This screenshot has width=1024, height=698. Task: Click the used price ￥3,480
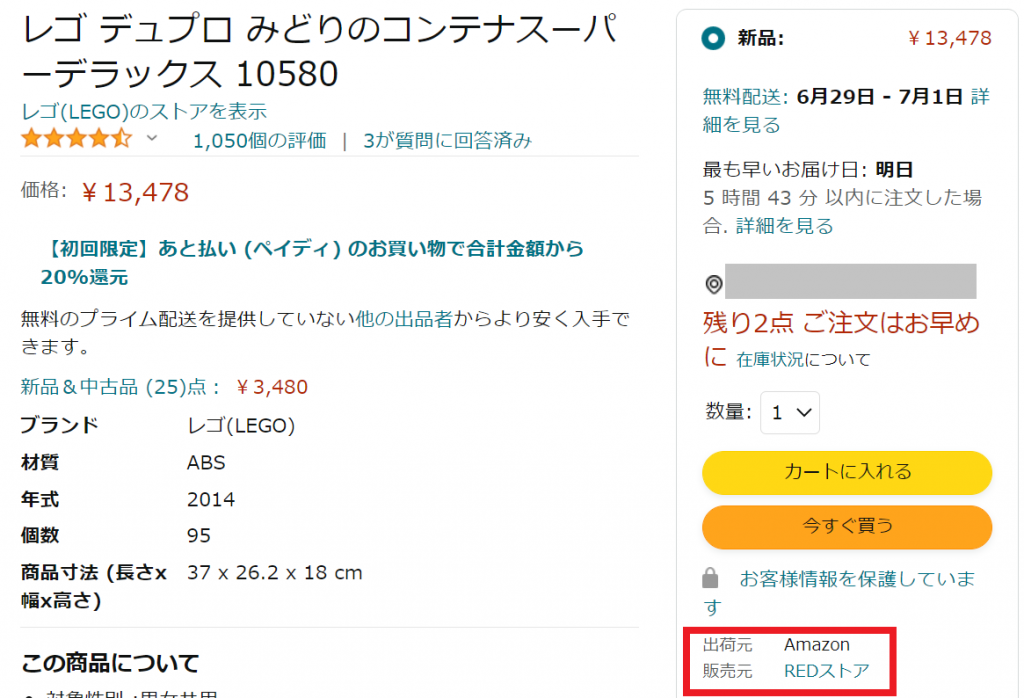(x=272, y=387)
